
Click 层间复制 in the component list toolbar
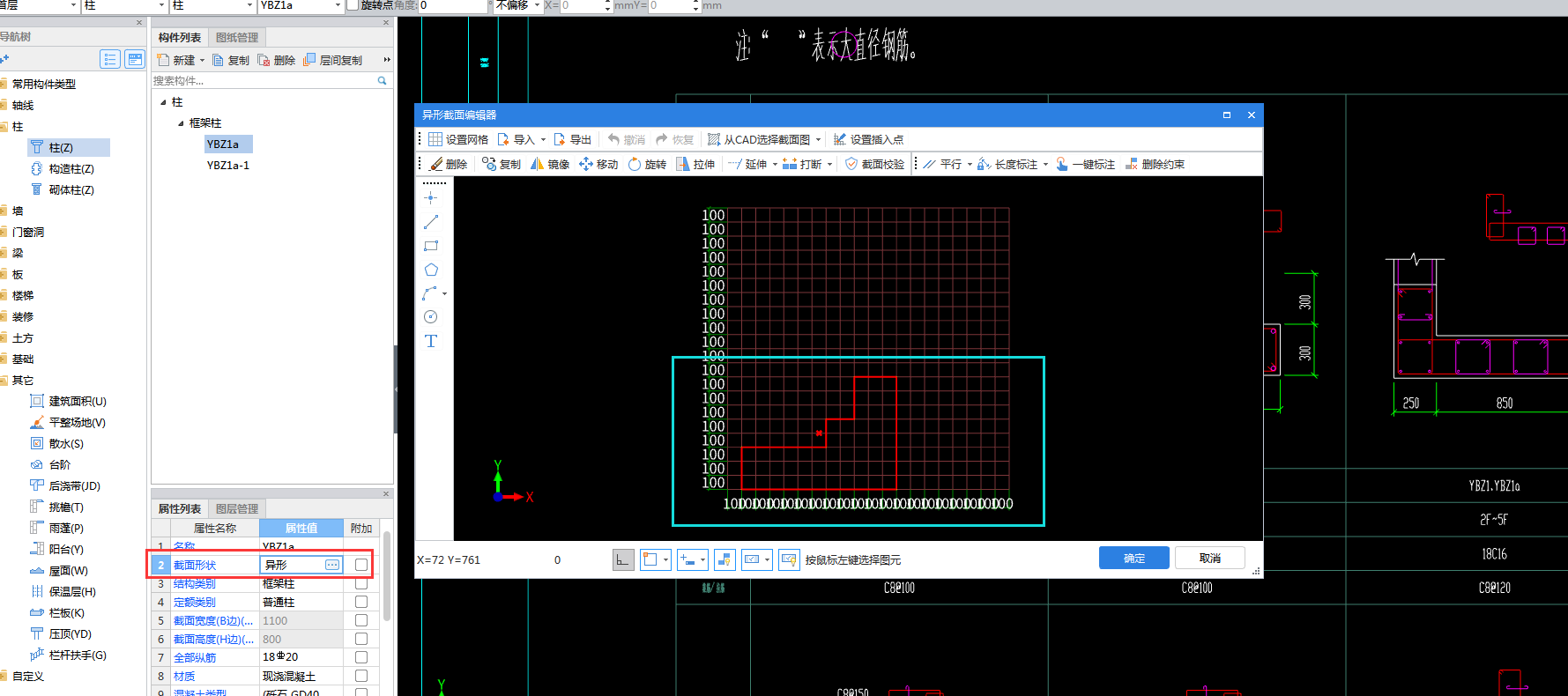pyautogui.click(x=332, y=60)
